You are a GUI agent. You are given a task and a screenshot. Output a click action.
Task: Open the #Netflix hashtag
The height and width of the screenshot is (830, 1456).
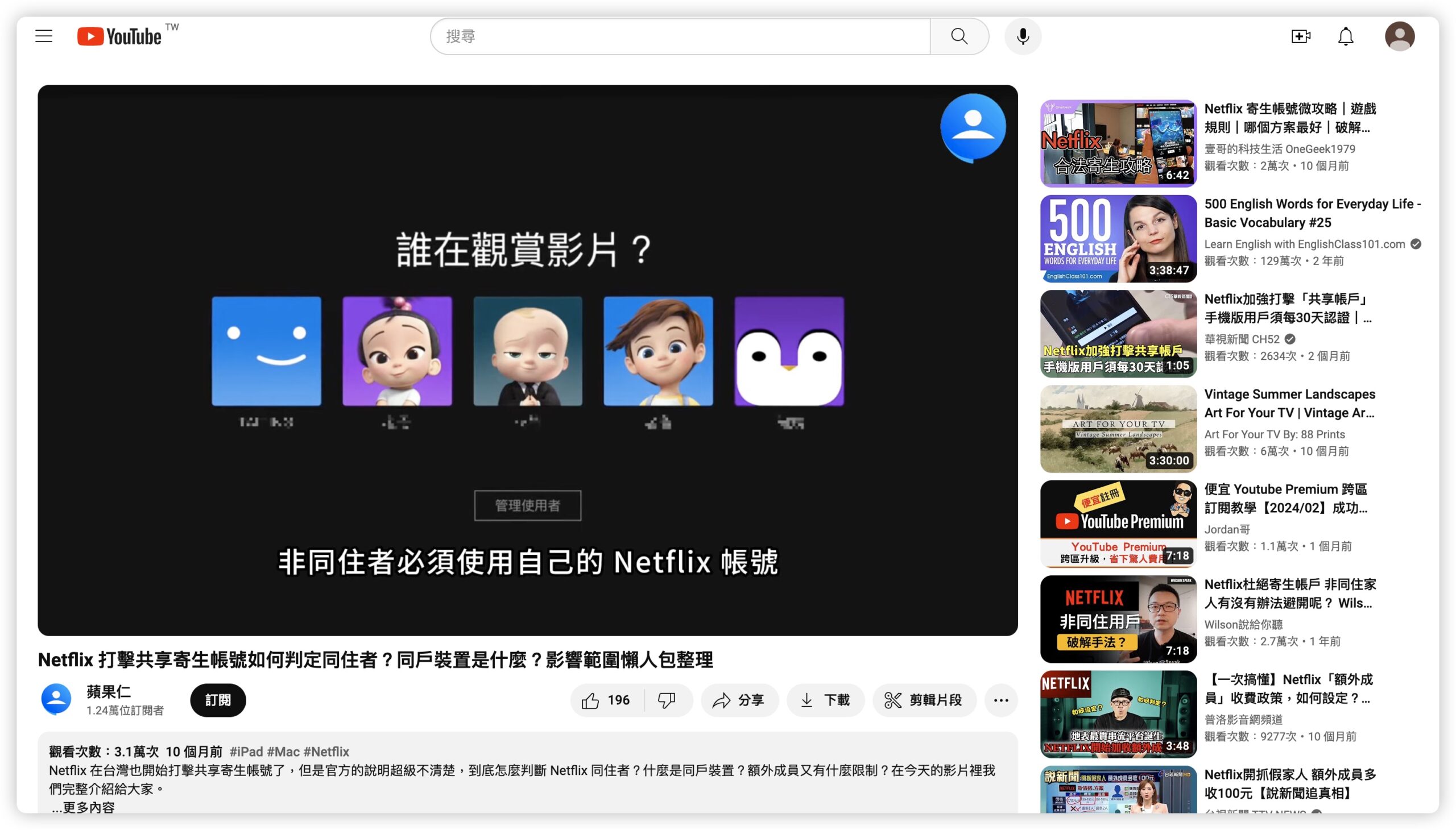(326, 752)
